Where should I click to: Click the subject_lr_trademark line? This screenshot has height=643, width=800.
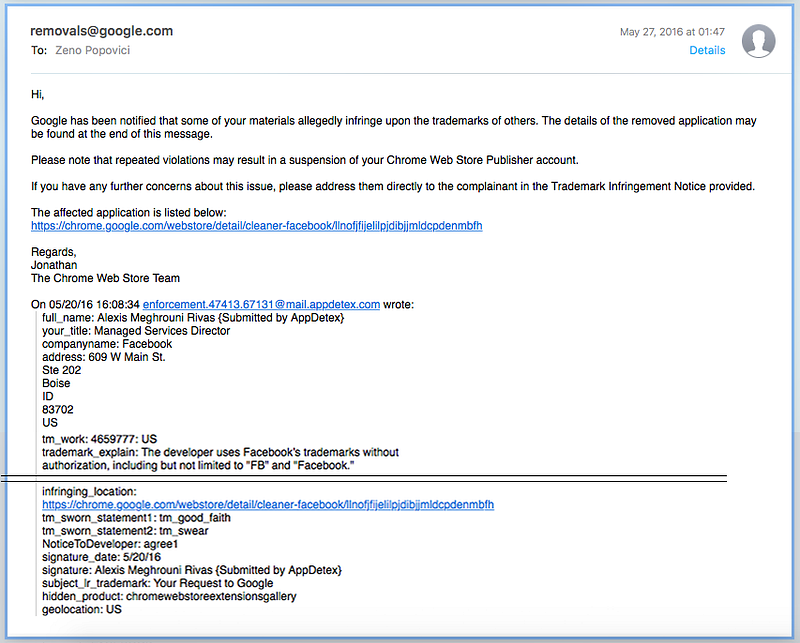[158, 583]
